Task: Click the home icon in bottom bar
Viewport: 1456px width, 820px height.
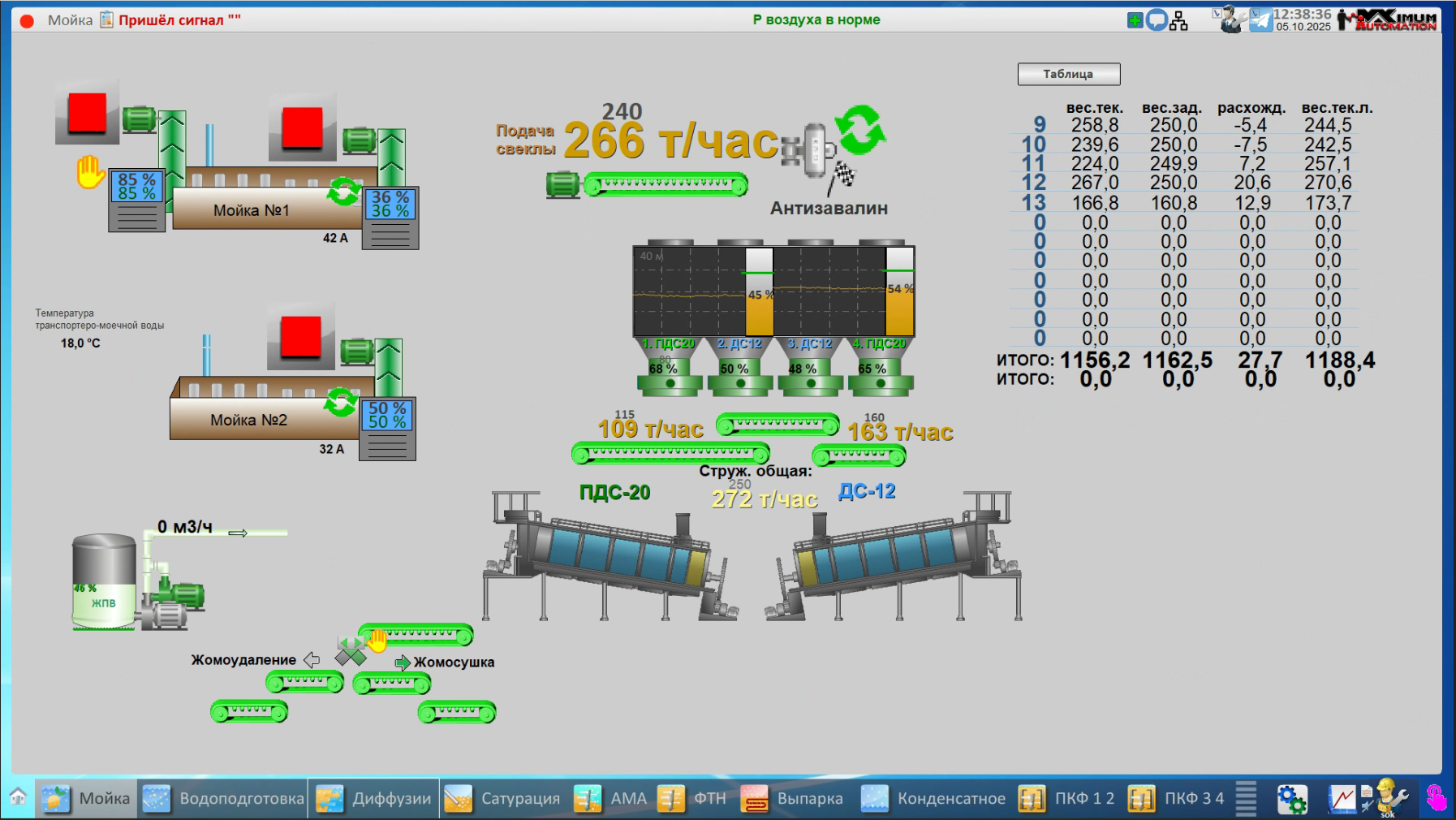Action: pos(18,797)
